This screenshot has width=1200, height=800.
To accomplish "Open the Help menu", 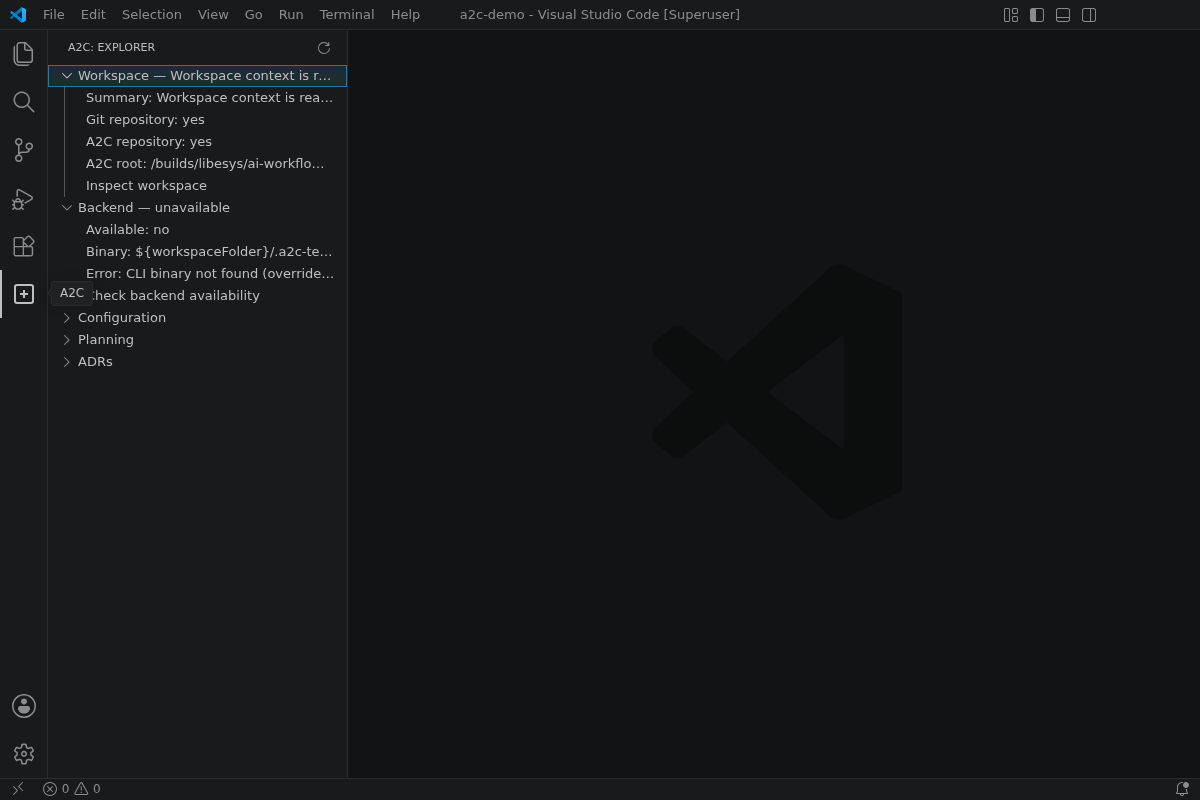I will [x=405, y=15].
